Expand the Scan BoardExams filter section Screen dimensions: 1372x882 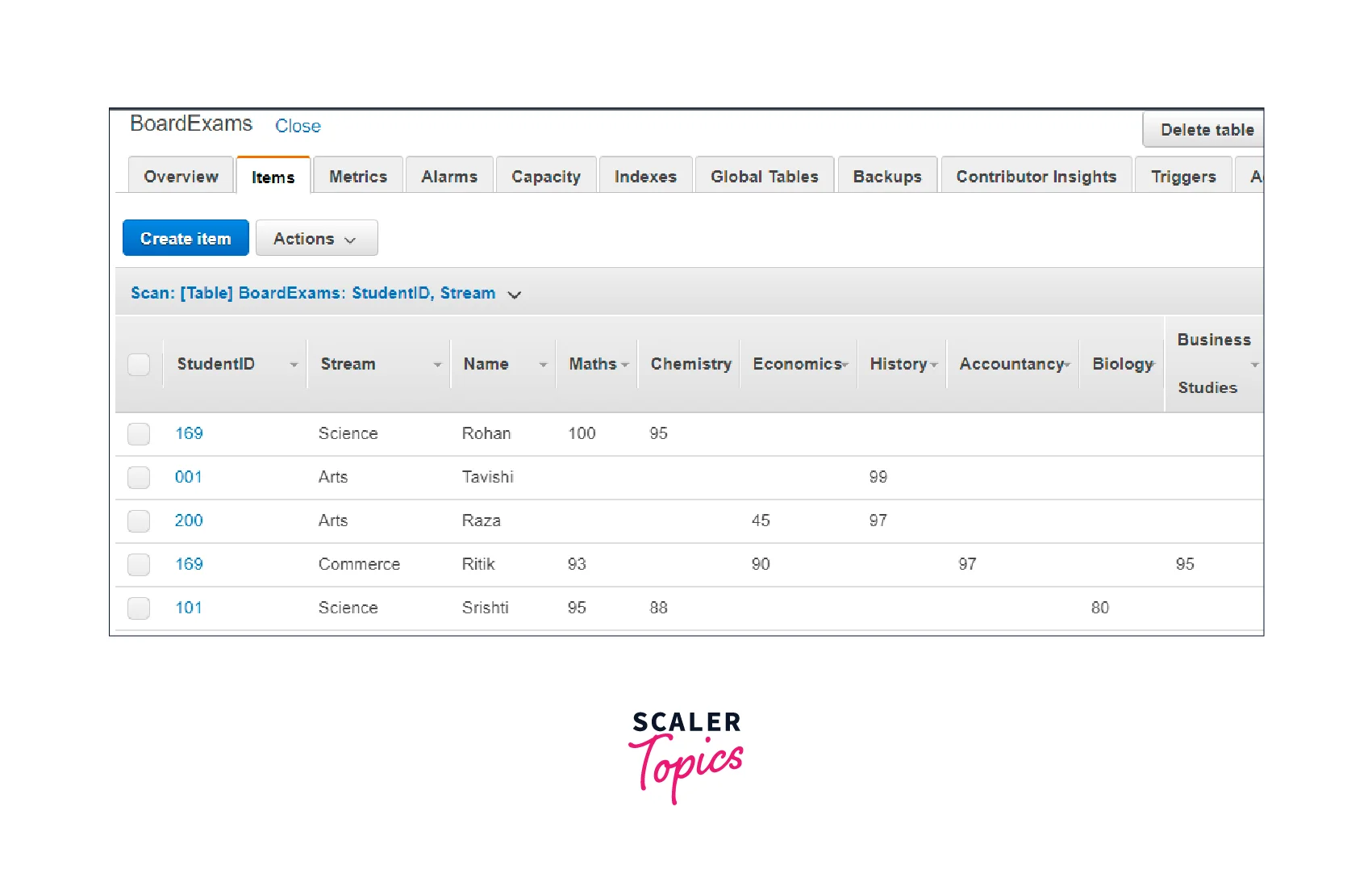click(514, 295)
